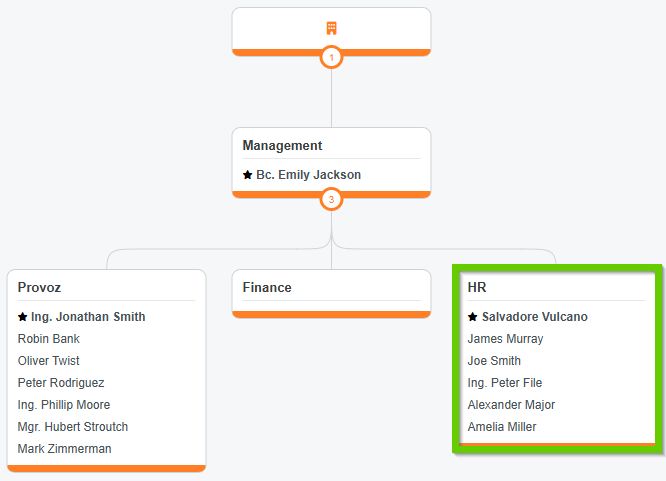This screenshot has height=481, width=666.
Task: Select Amelia Miller in HR
Action: tap(502, 427)
